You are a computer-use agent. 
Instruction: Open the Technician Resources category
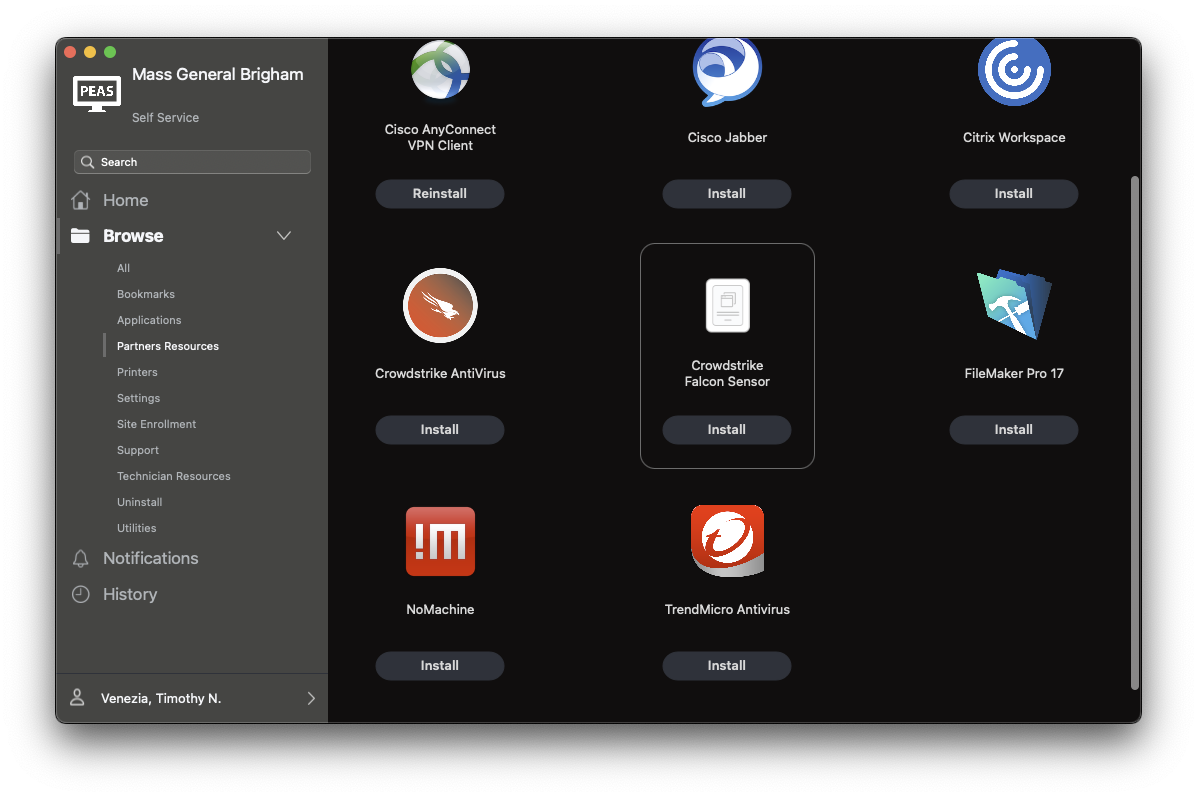[174, 476]
